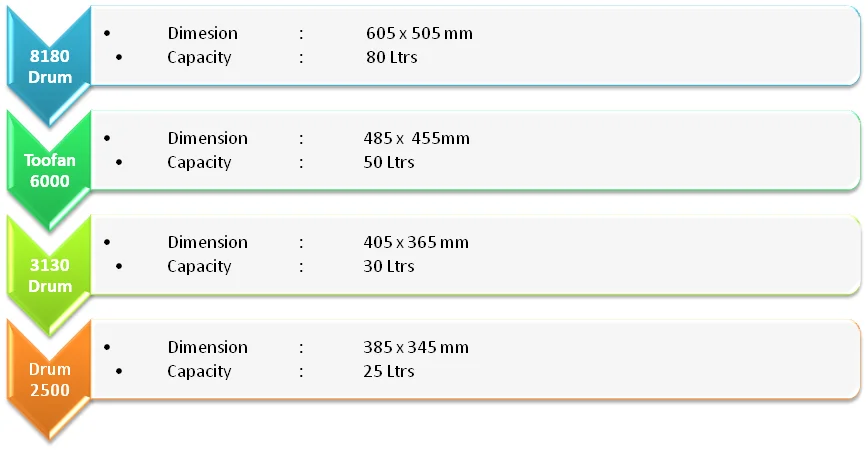The height and width of the screenshot is (452, 868).
Task: Select the Capacity label in 8180 Drum row
Action: 199,57
